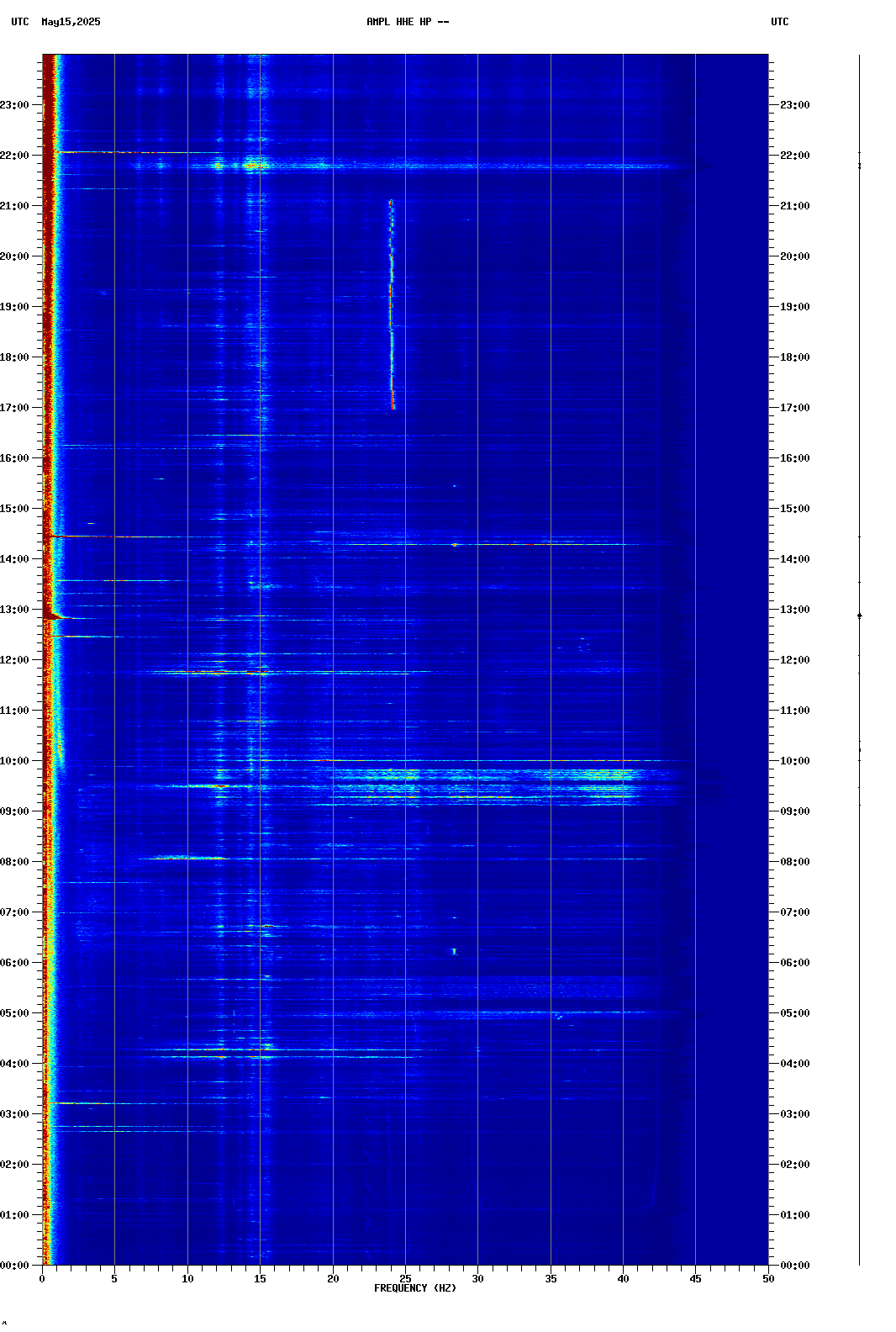Click 10:00 on the right time axis
The width and height of the screenshot is (896, 1332).
(795, 761)
